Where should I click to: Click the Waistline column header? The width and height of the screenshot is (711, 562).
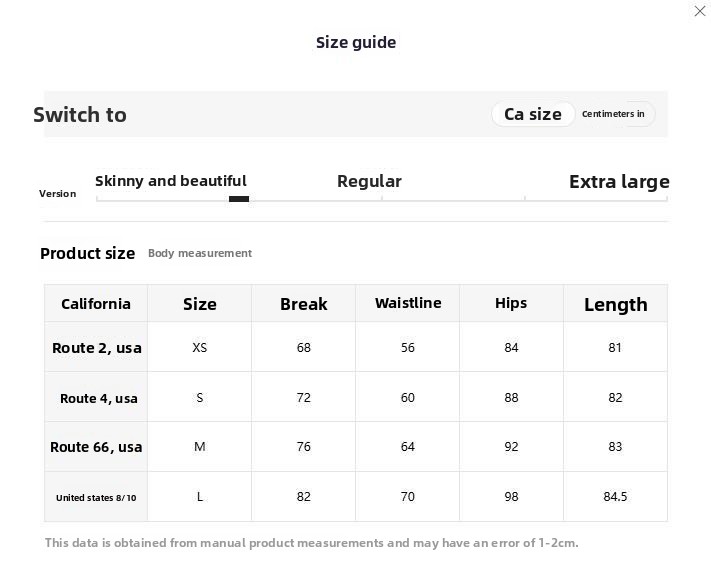tap(408, 303)
